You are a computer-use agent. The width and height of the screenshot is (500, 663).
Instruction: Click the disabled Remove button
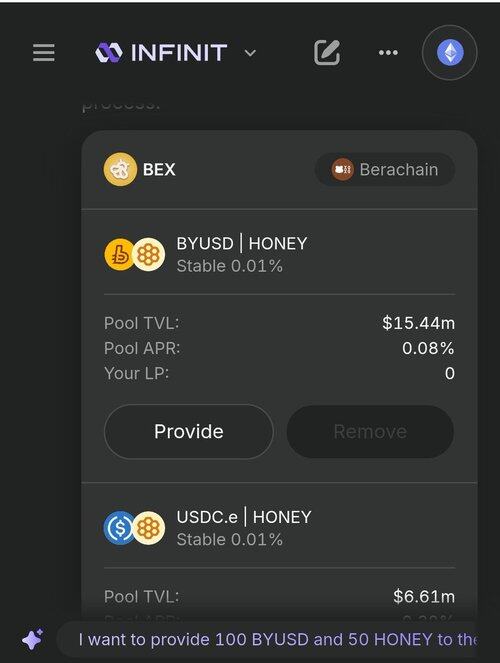tap(370, 432)
